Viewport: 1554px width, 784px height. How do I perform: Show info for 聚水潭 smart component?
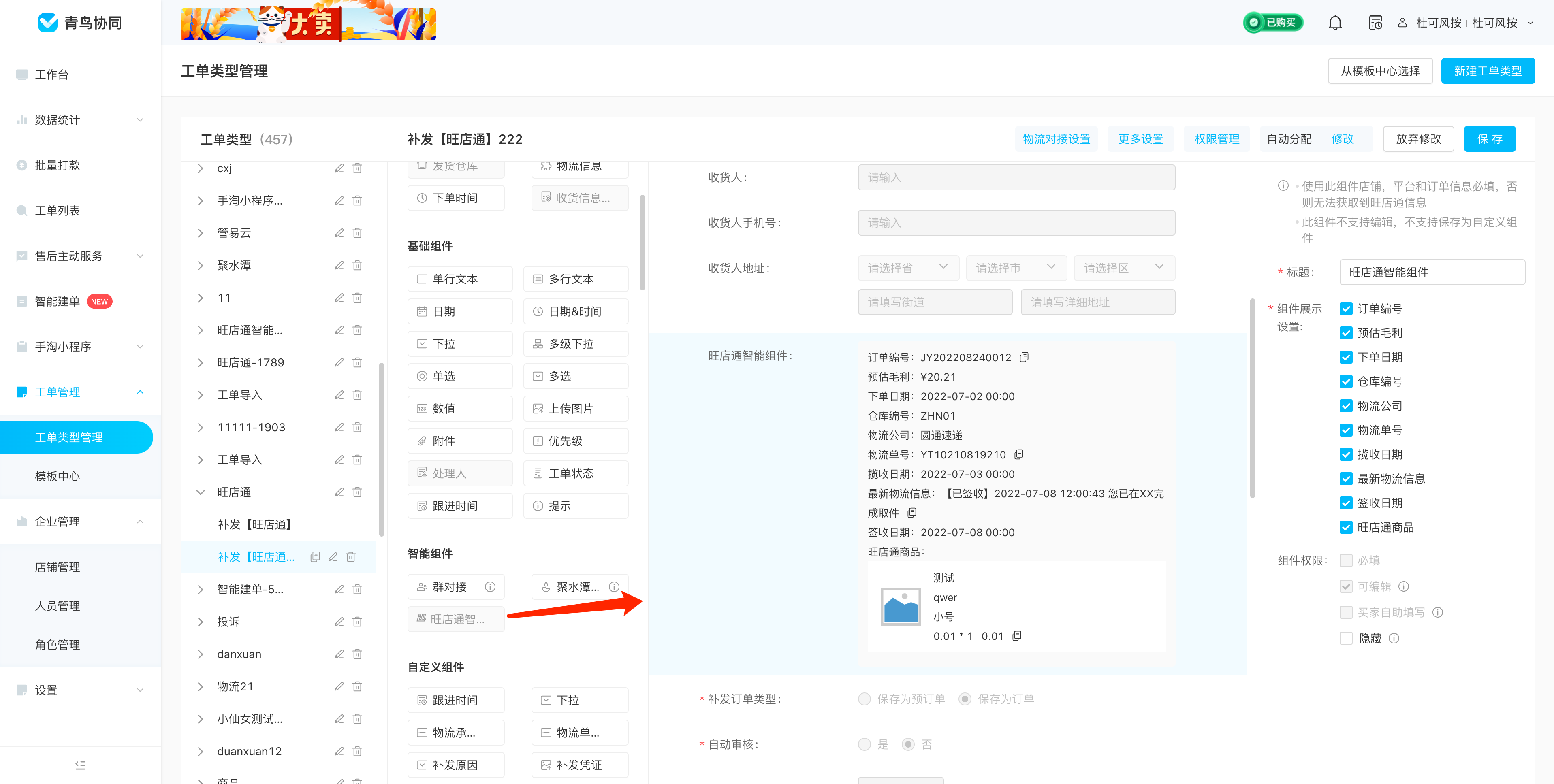(x=613, y=587)
